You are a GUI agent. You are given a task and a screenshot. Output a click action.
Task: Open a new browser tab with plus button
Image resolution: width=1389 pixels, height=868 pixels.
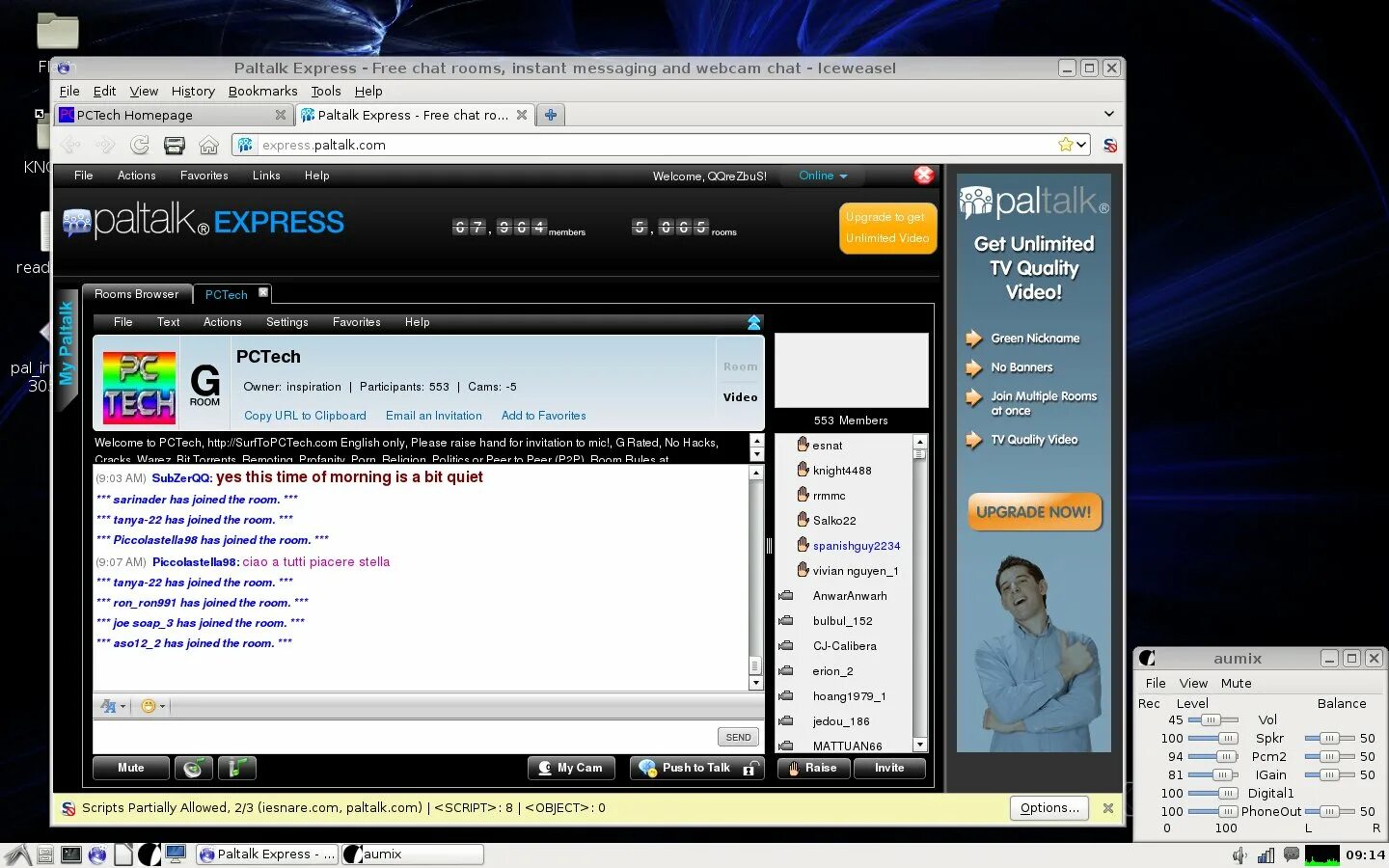click(x=551, y=115)
